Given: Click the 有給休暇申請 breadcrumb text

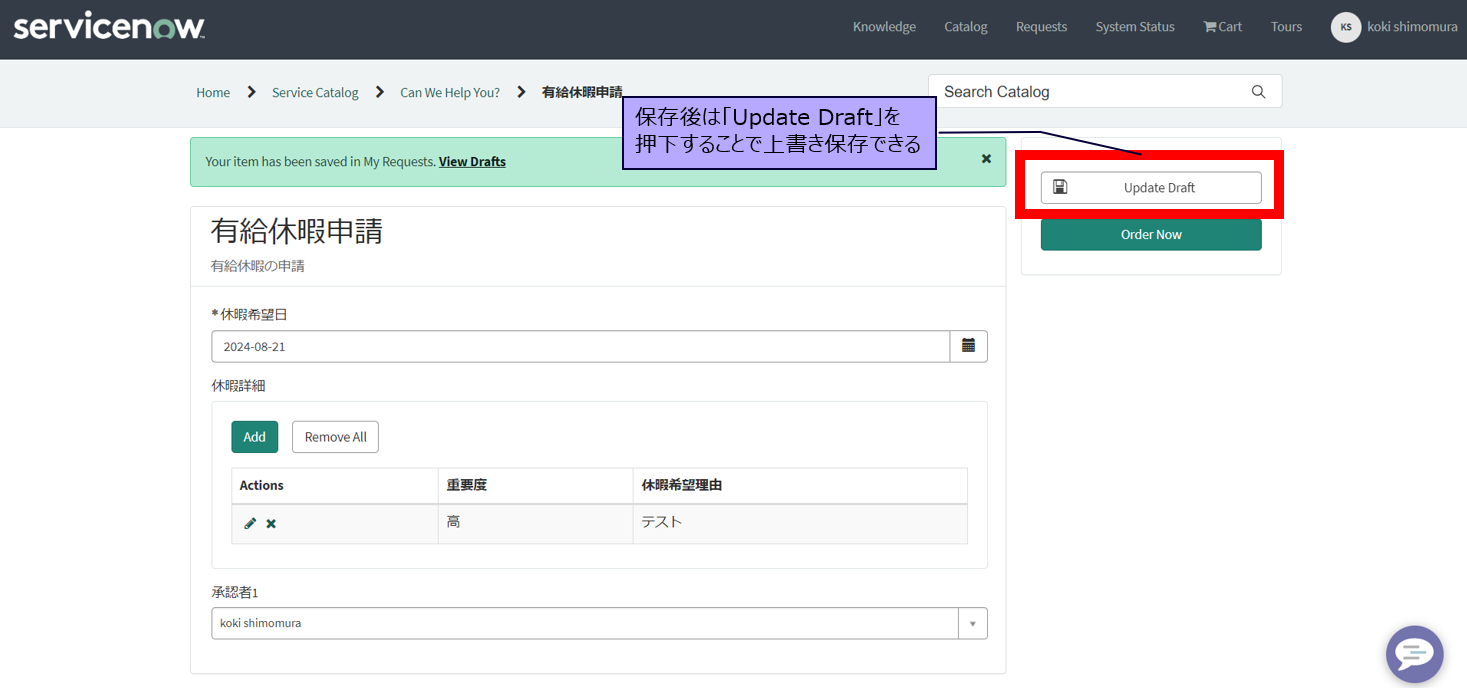Looking at the screenshot, I should (x=582, y=92).
